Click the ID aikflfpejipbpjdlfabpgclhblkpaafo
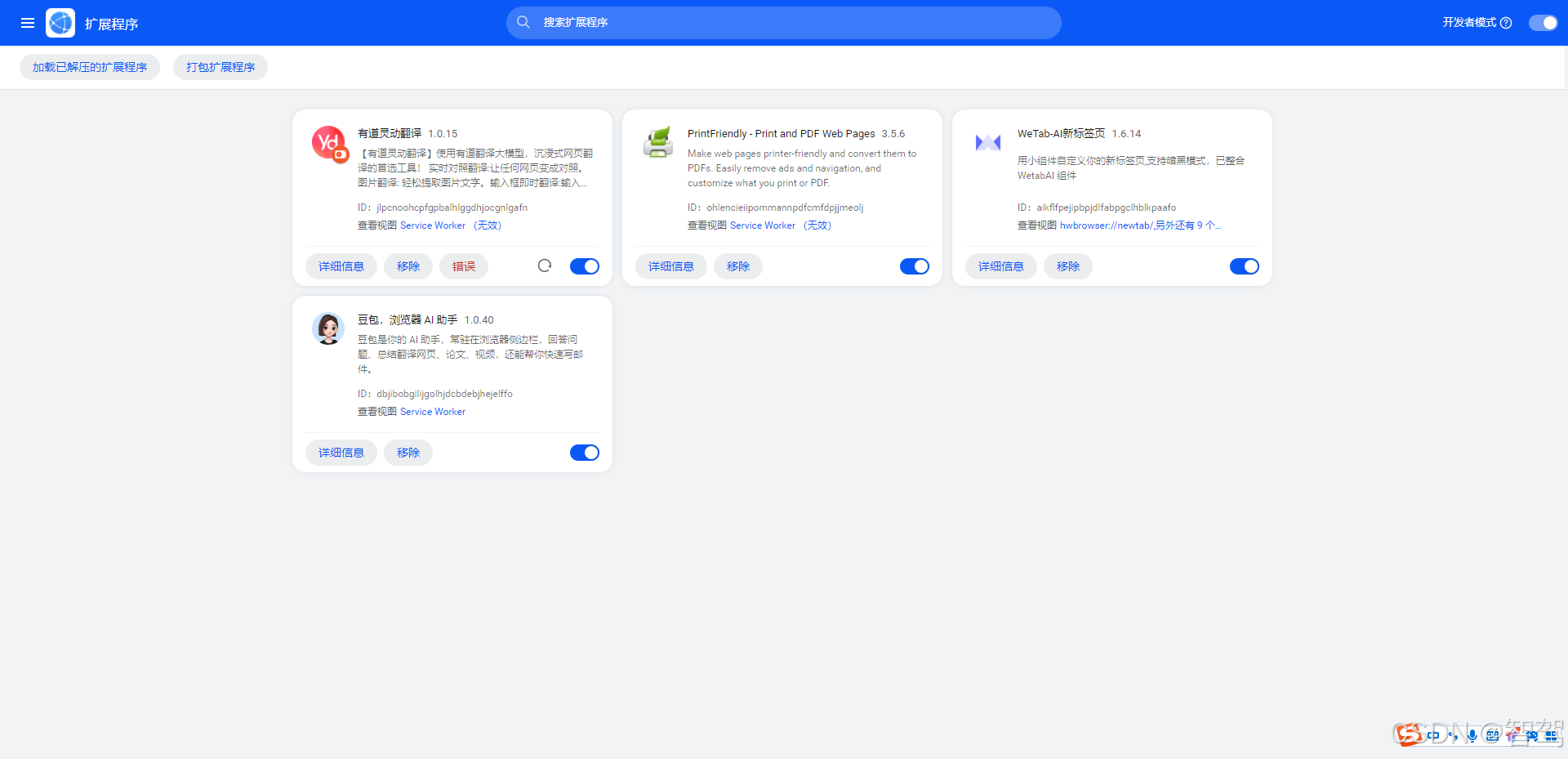 pyautogui.click(x=1107, y=208)
